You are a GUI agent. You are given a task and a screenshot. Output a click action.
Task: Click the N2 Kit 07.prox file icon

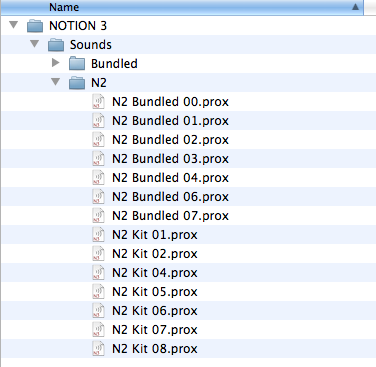coord(98,329)
